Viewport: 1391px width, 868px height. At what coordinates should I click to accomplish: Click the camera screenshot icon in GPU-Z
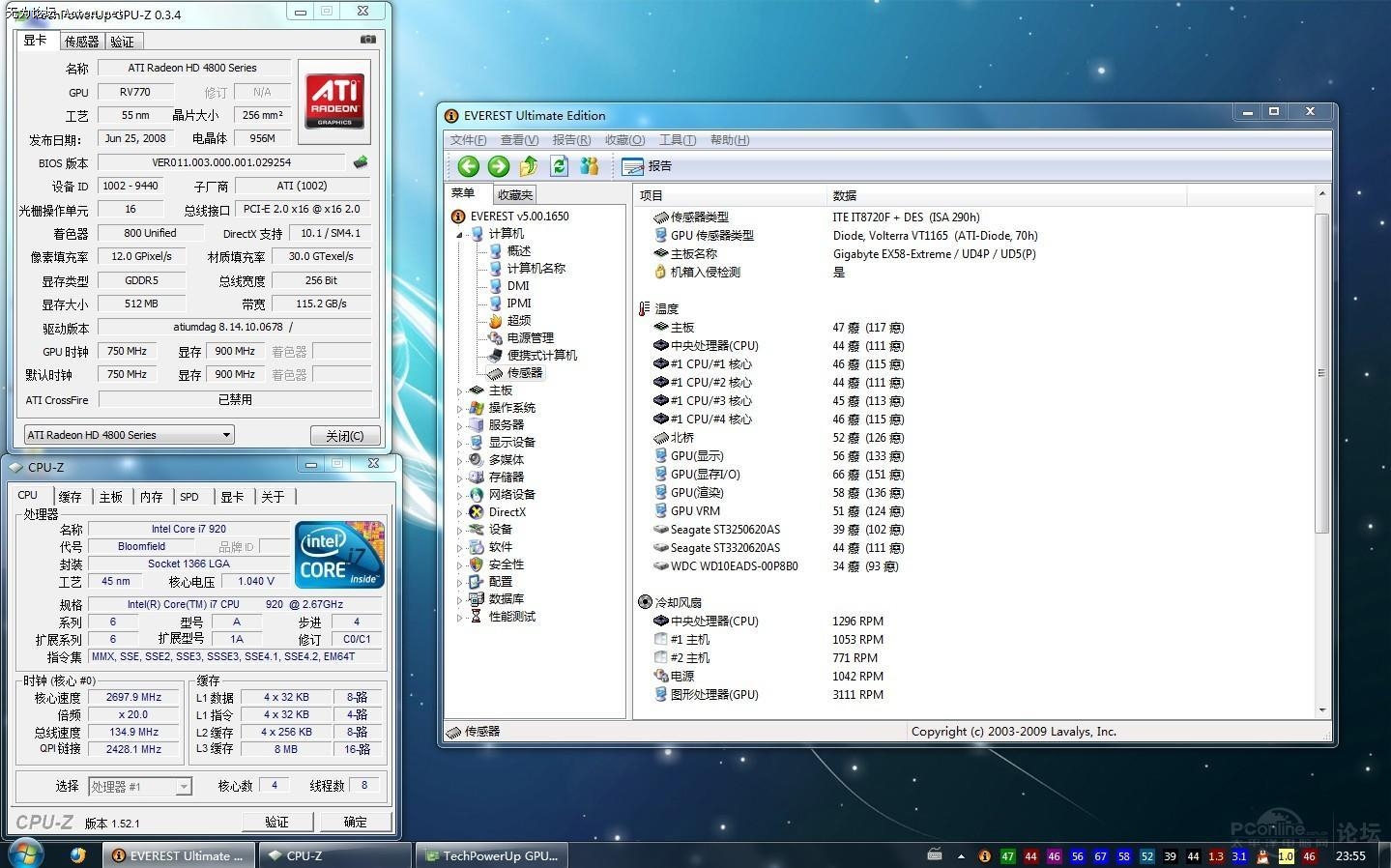click(x=368, y=40)
